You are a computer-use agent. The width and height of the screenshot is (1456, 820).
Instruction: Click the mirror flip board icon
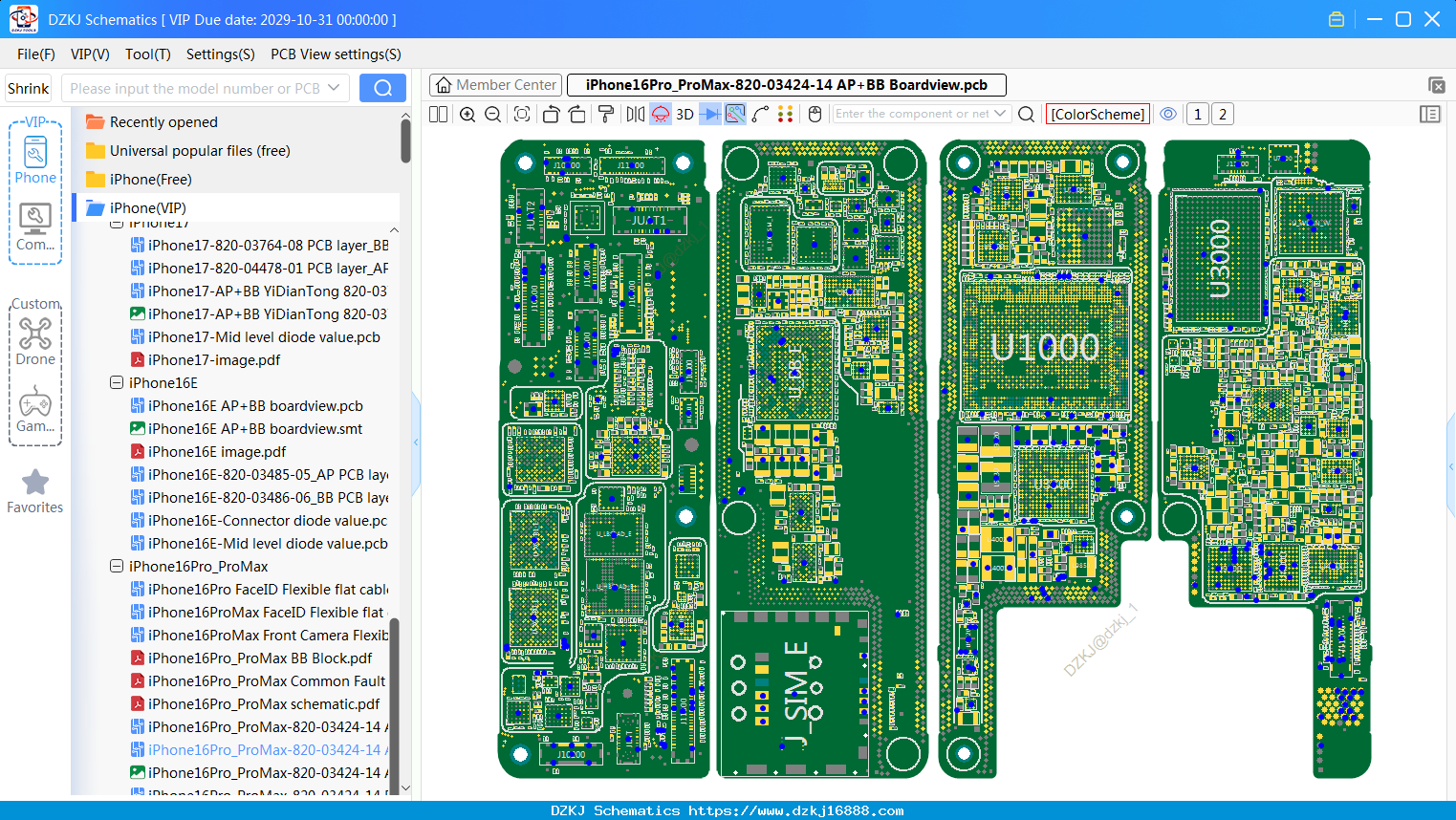[635, 115]
